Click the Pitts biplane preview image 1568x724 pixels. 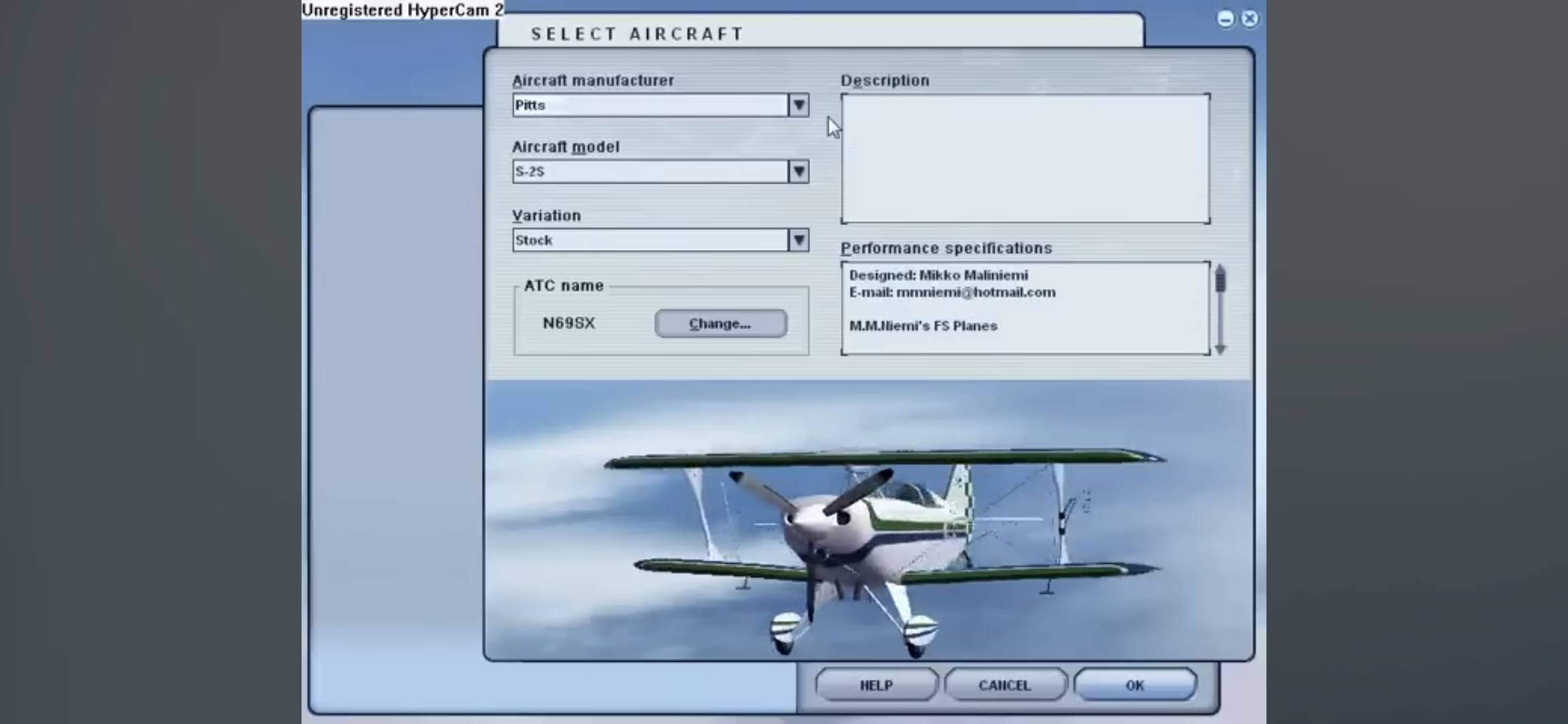pyautogui.click(x=868, y=520)
